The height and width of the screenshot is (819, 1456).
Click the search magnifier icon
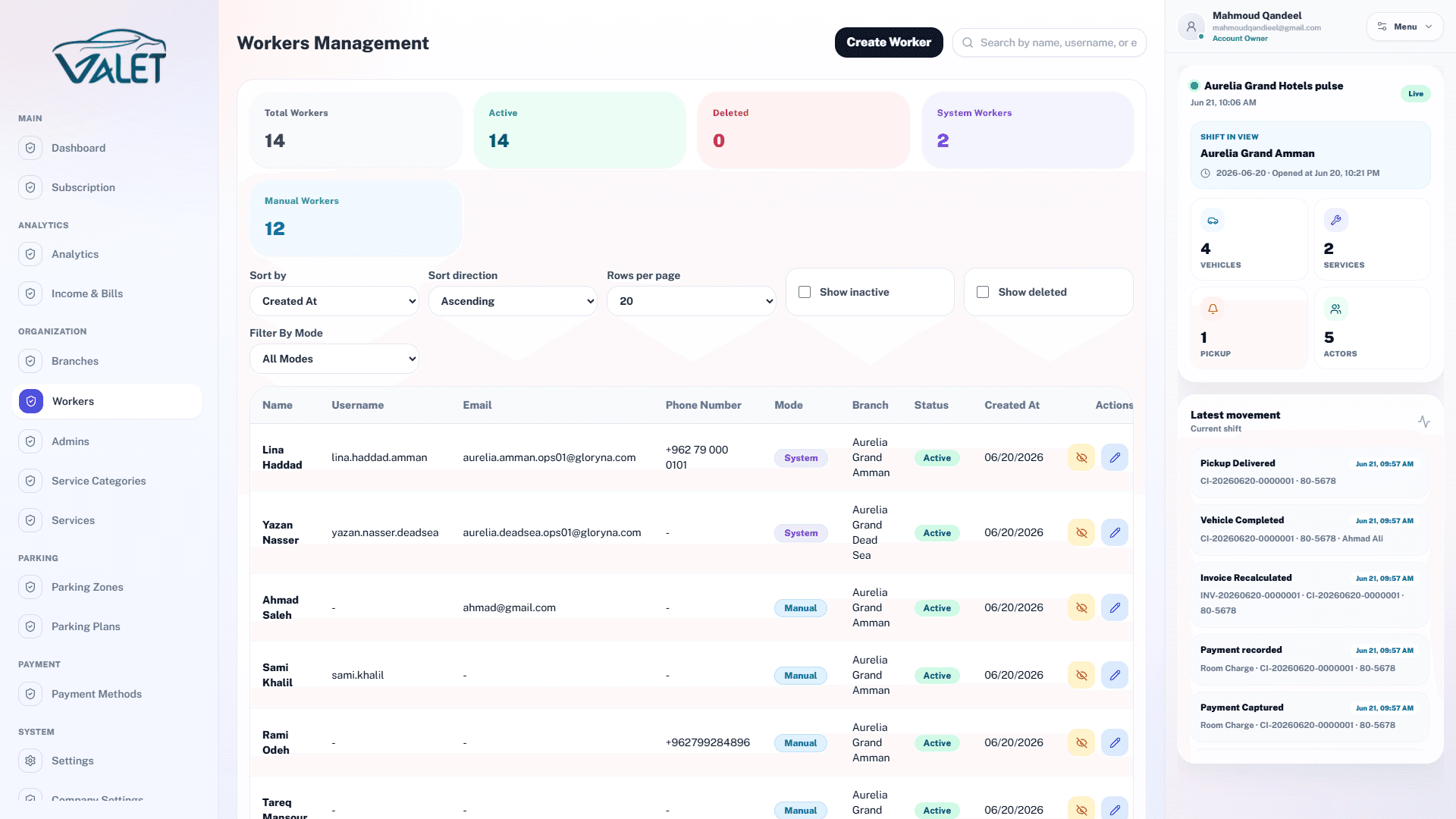[x=968, y=42]
